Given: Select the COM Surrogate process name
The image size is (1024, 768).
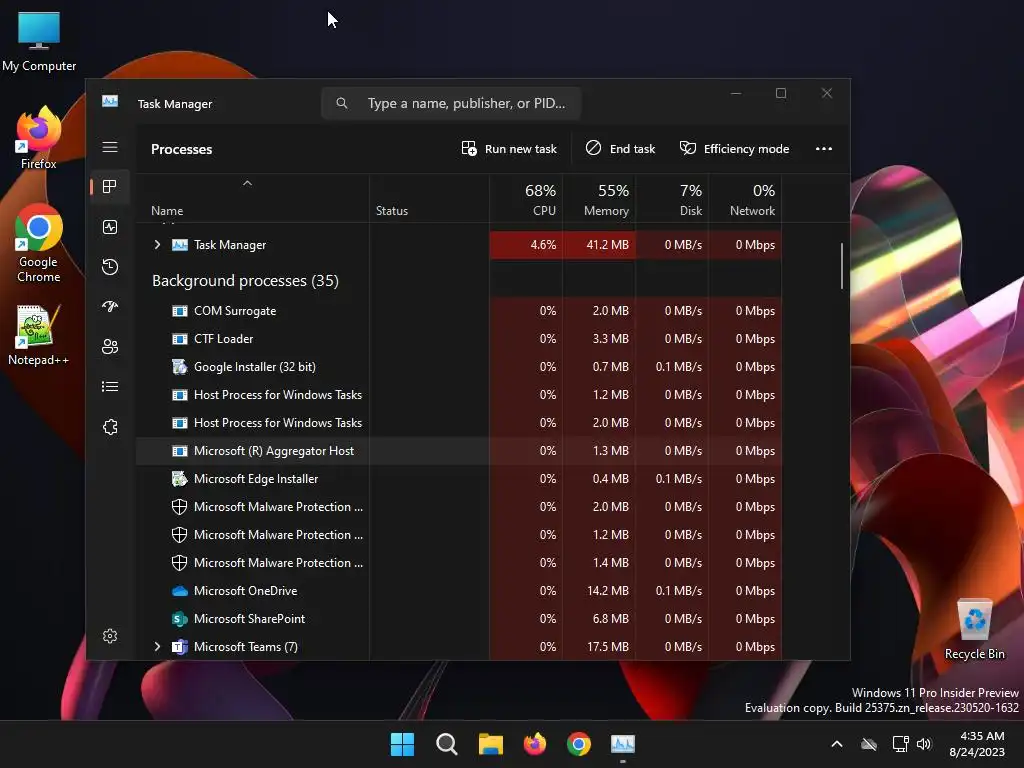Looking at the screenshot, I should 235,311.
